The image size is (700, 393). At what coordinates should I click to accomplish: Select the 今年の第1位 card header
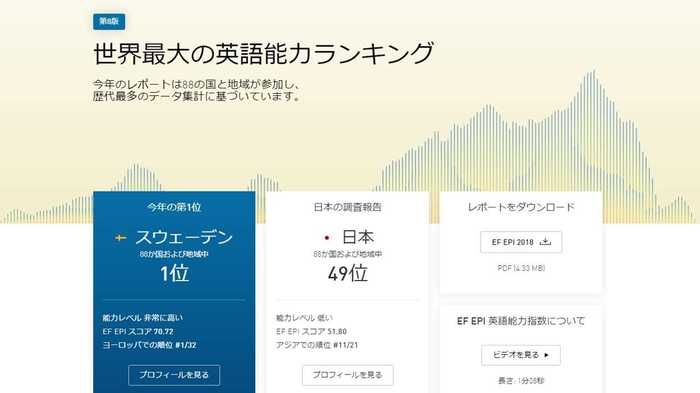tap(174, 207)
